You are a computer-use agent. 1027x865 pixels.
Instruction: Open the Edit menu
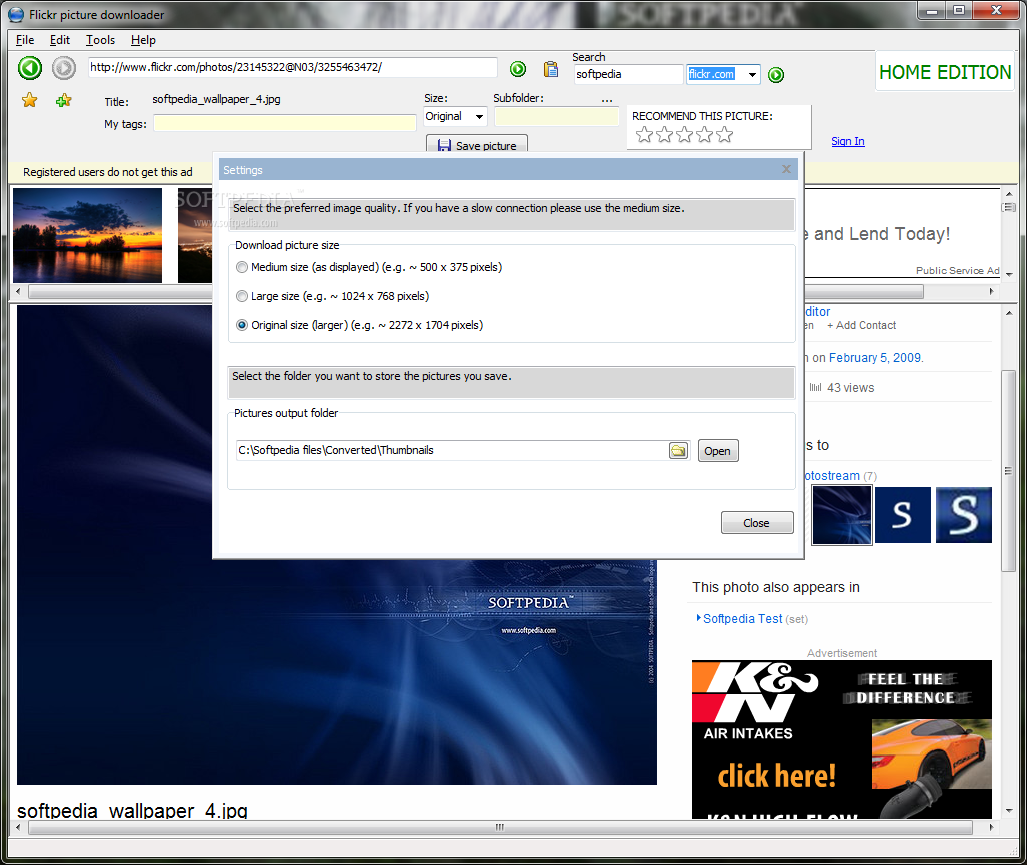point(60,40)
